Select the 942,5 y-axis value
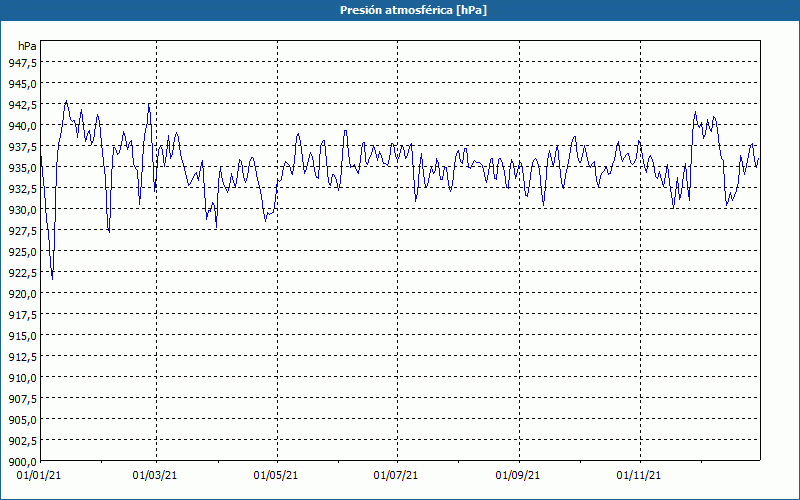This screenshot has height=500, width=800. pos(22,105)
